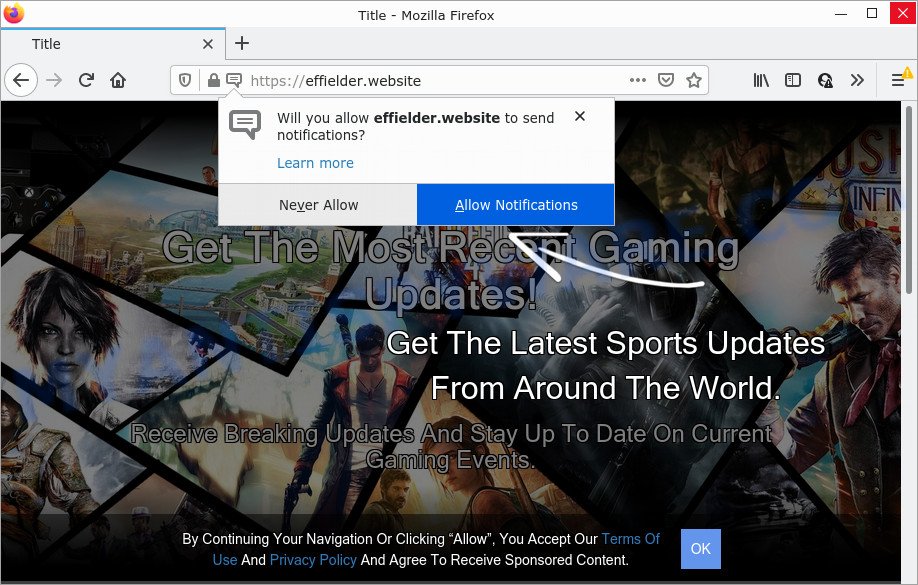Choose Never Allow for notifications
The image size is (918, 585).
(x=318, y=205)
